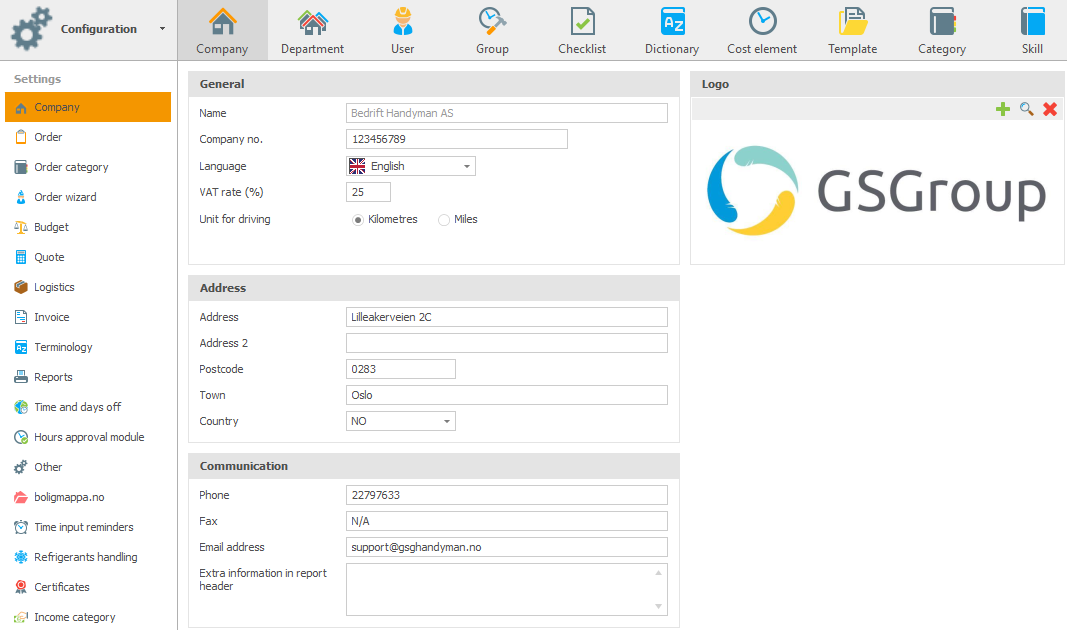Screen dimensions: 1067x630
Task: Click scroll-down arrow in Extra information box
Action: (658, 606)
